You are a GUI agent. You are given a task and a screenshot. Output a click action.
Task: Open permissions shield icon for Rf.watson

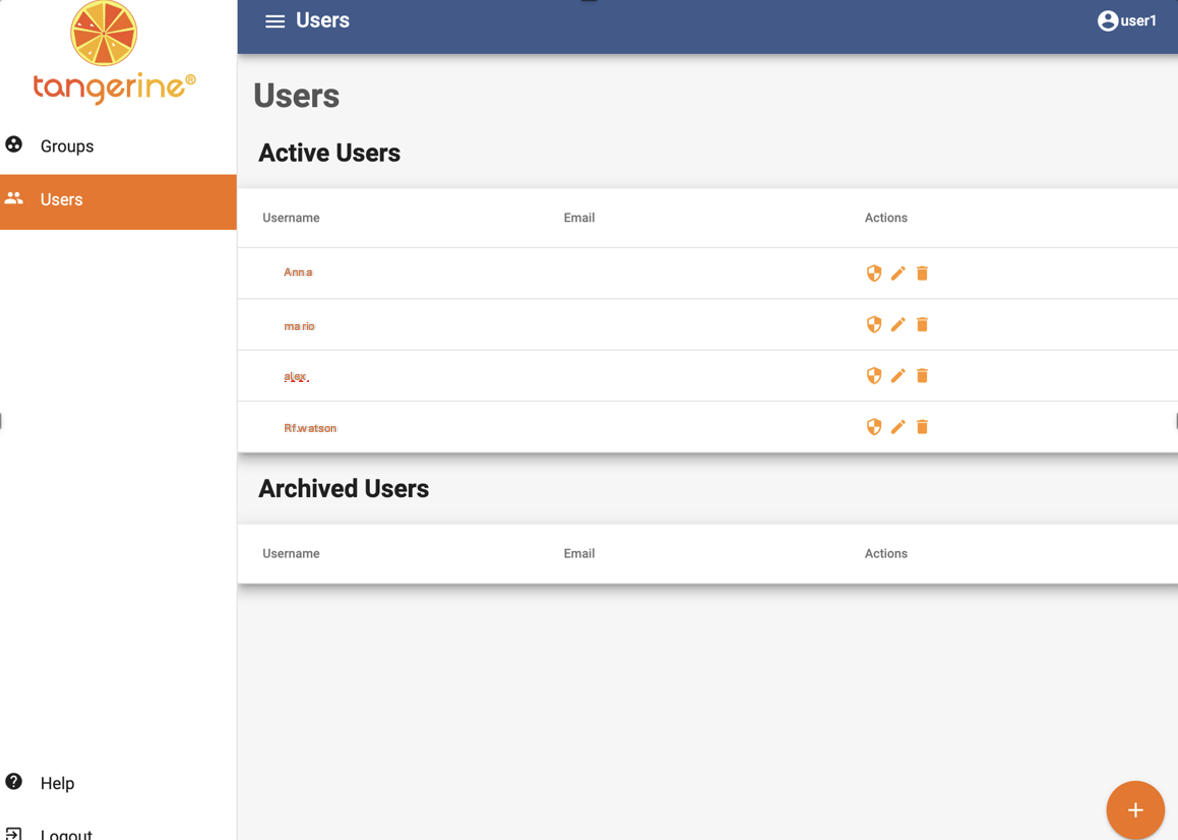tap(874, 427)
